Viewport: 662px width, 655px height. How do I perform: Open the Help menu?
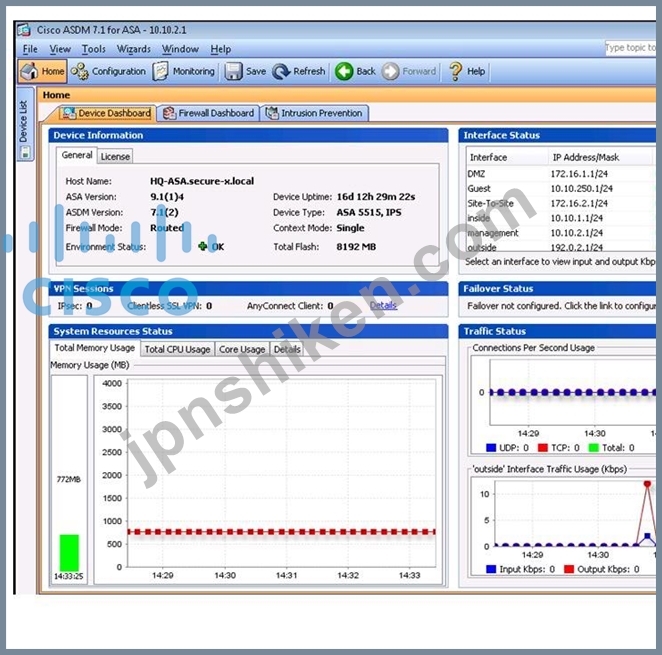pos(221,49)
